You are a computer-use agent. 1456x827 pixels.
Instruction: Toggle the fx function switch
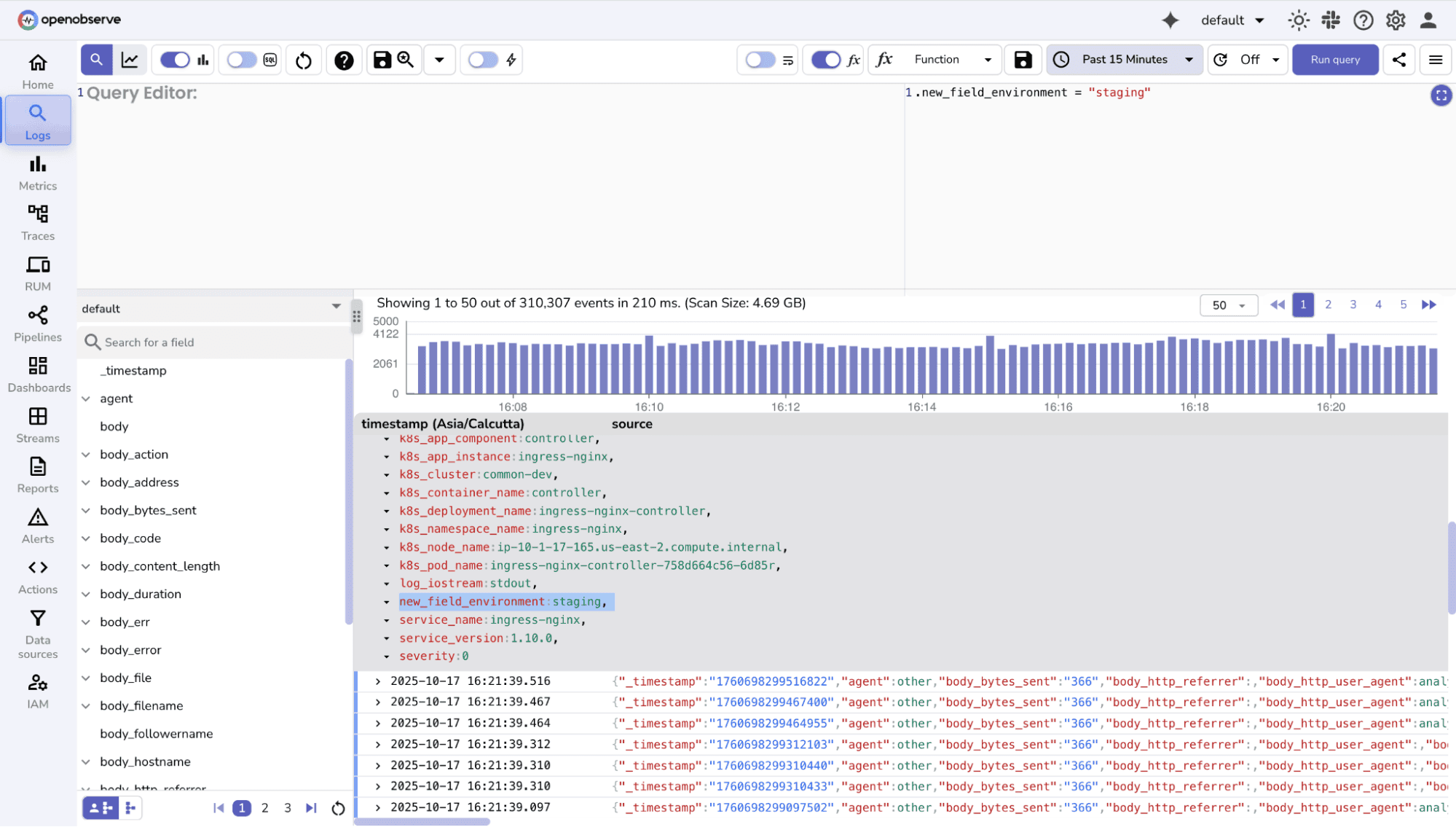825,60
